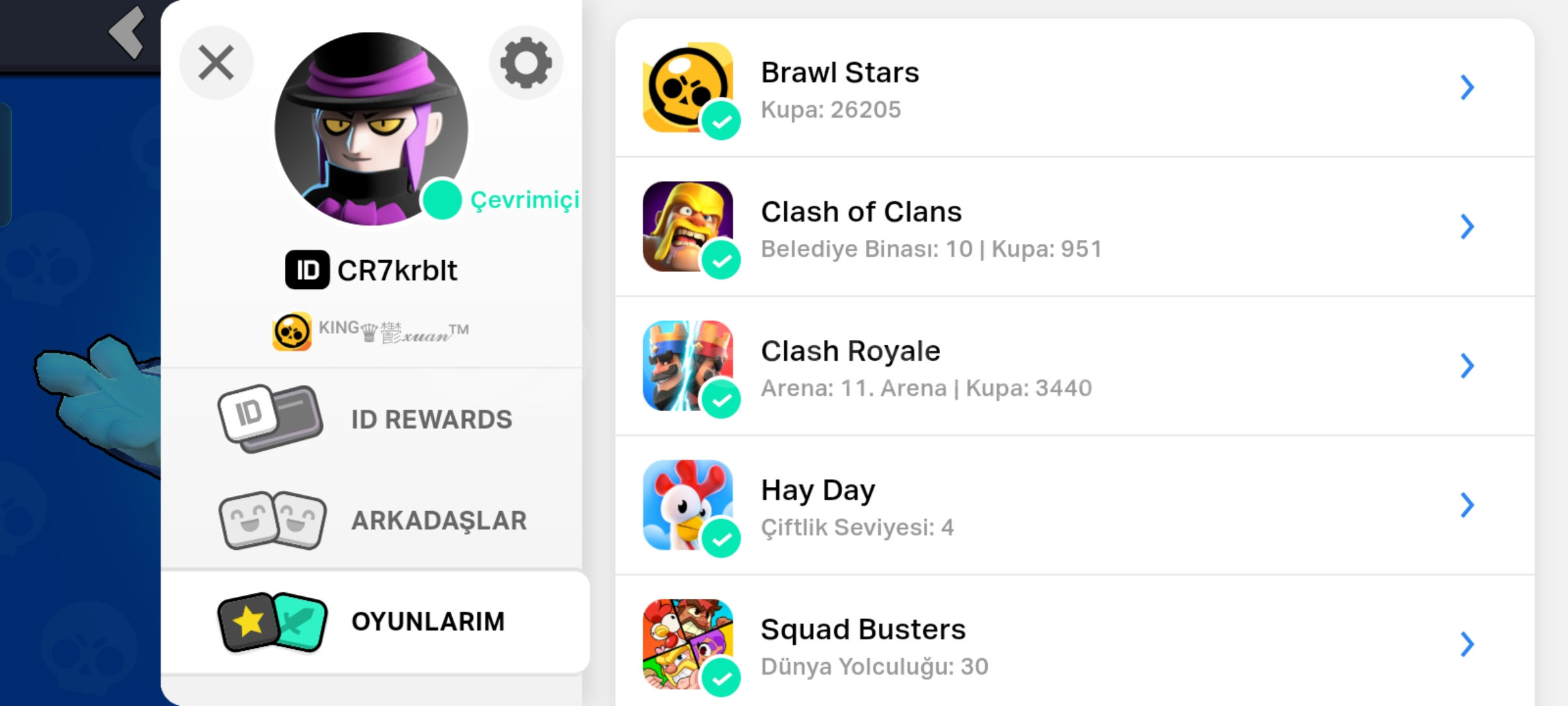Click the CR7krblt Supercell ID name
This screenshot has width=1568, height=706.
coord(397,270)
